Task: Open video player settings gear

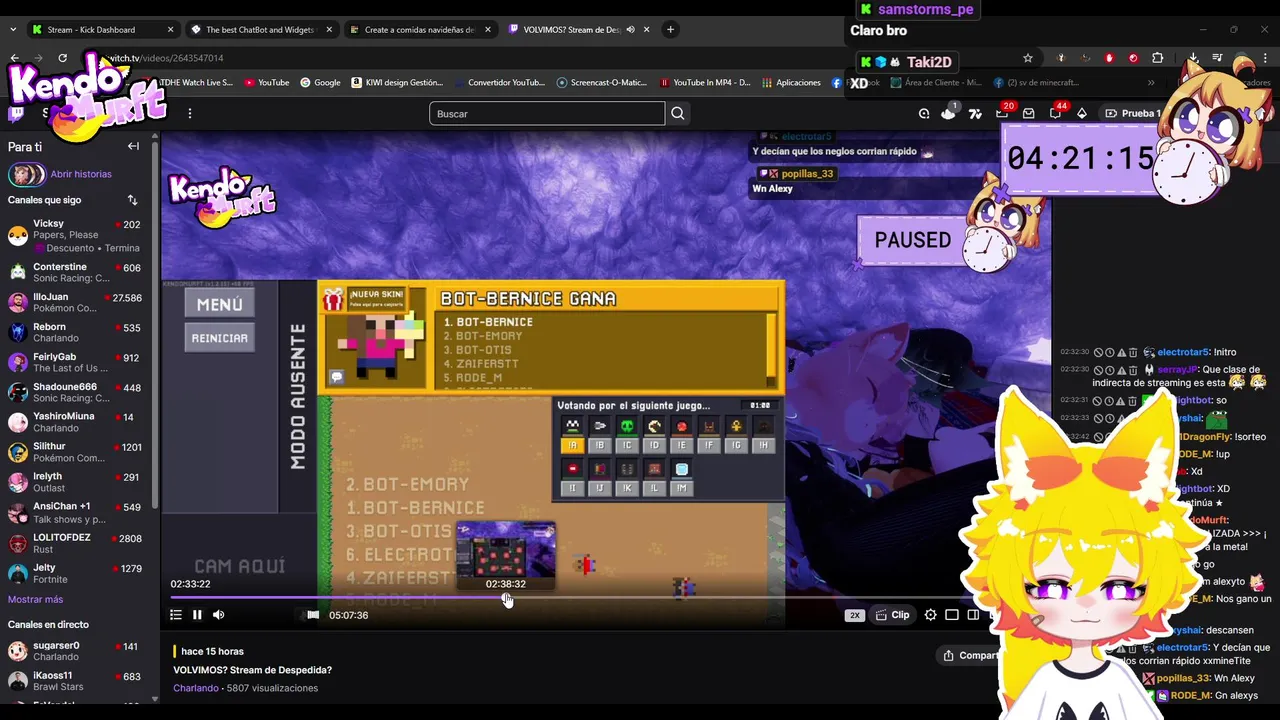Action: [x=930, y=615]
